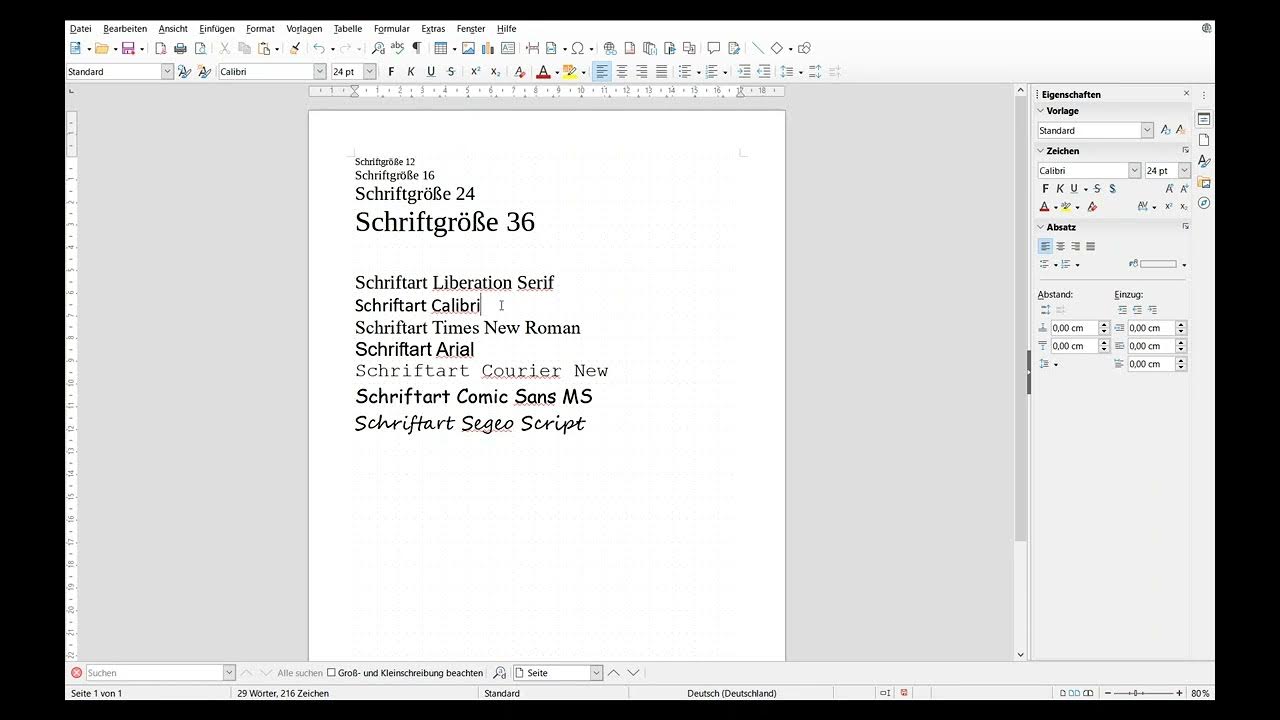Open the Einfügen menu

coord(217,29)
